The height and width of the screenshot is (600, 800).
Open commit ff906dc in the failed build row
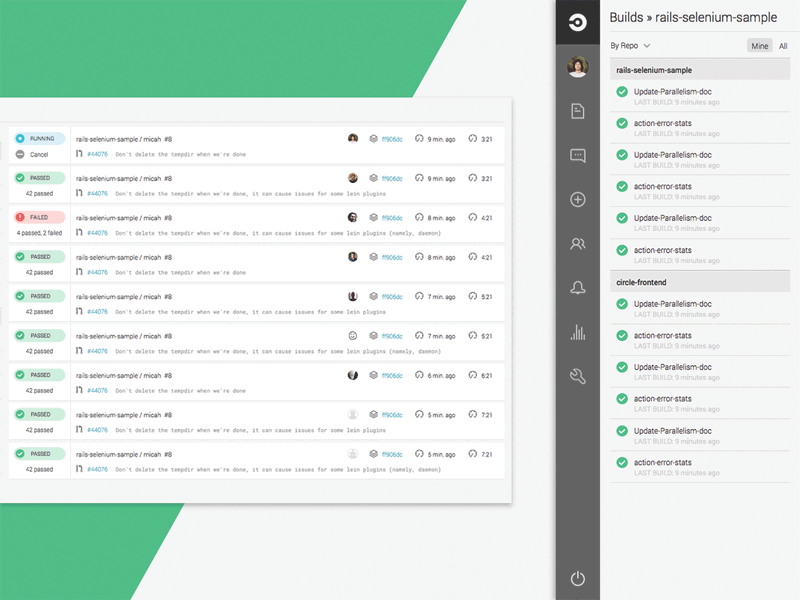click(392, 218)
